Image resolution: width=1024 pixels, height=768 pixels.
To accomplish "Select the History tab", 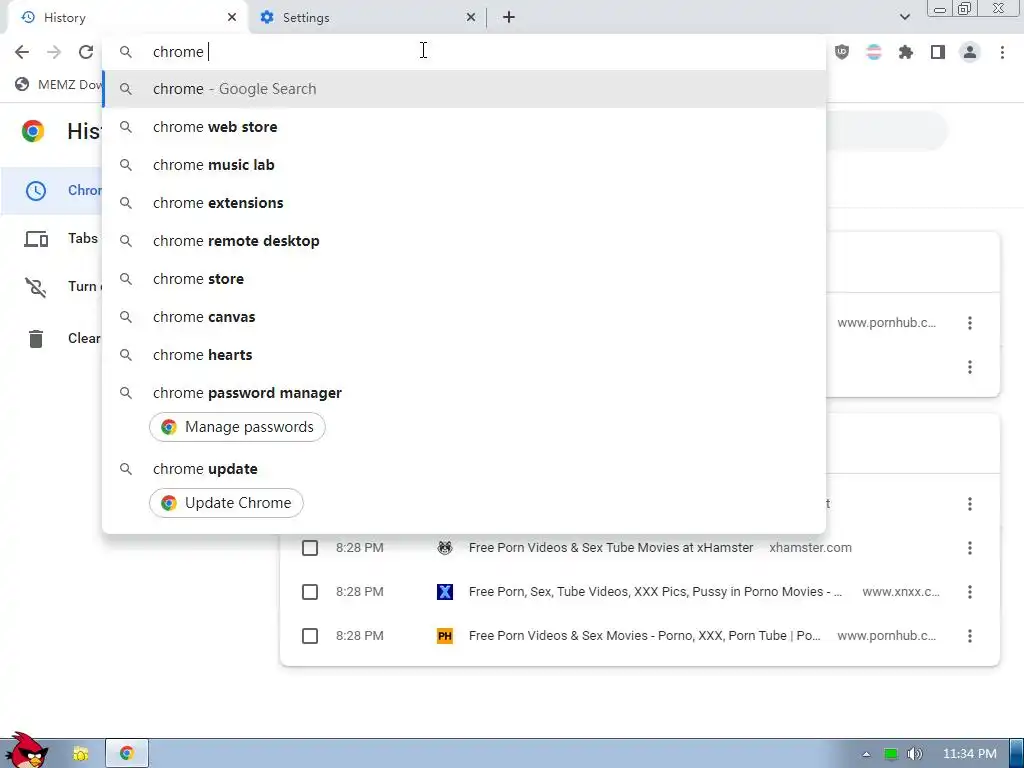I will click(x=127, y=18).
